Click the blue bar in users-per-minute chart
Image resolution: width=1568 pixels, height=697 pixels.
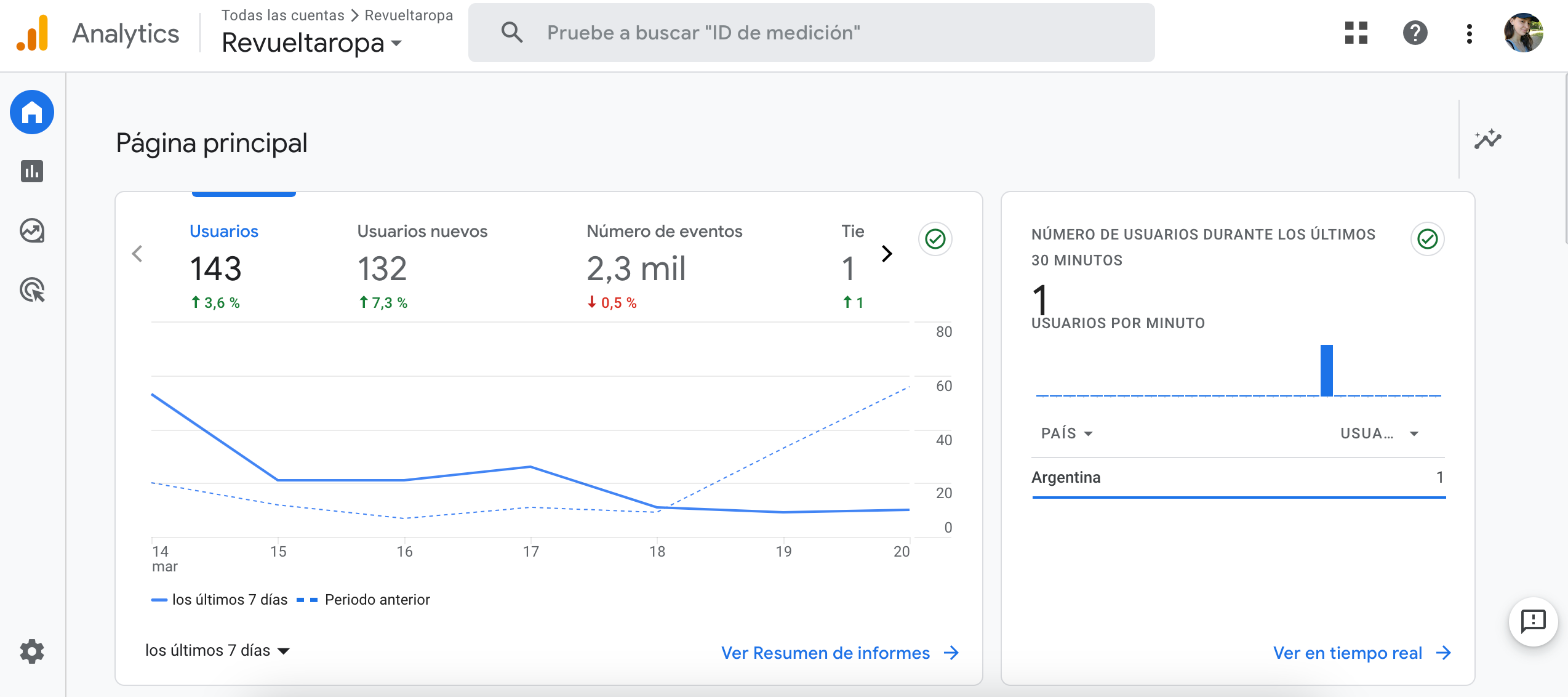point(1326,370)
